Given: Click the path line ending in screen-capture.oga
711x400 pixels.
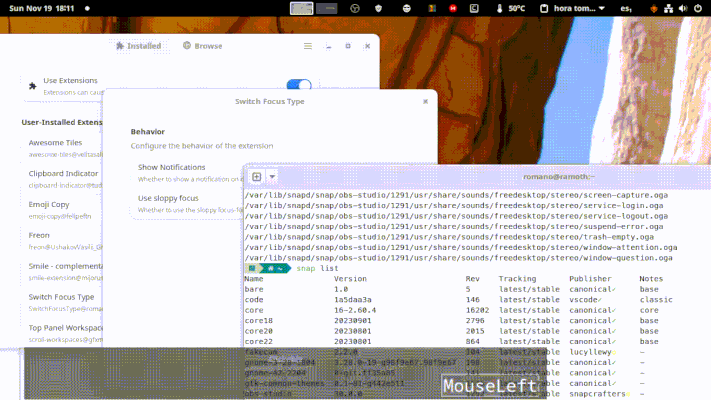Looking at the screenshot, I should pos(456,195).
